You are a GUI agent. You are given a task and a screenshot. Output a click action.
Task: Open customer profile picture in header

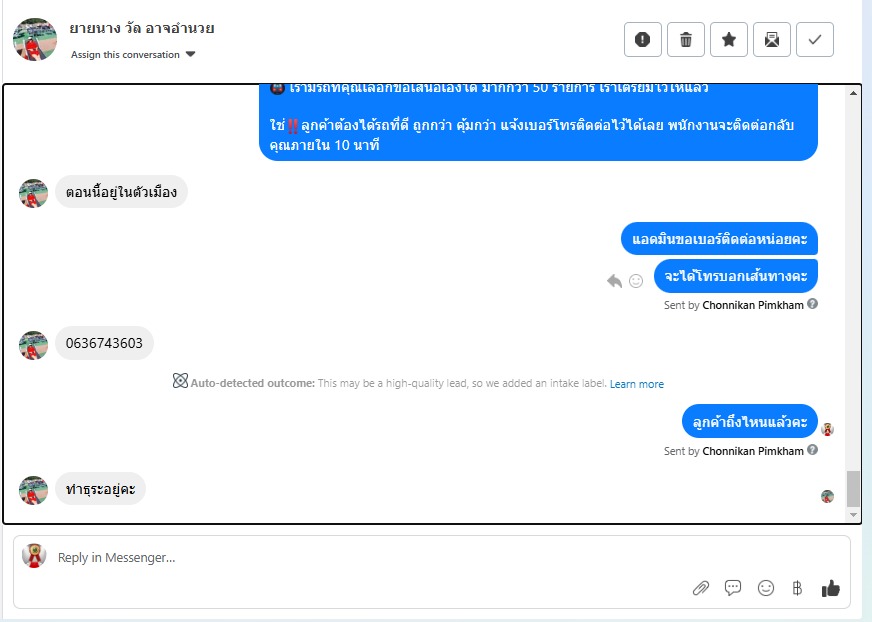(35, 40)
